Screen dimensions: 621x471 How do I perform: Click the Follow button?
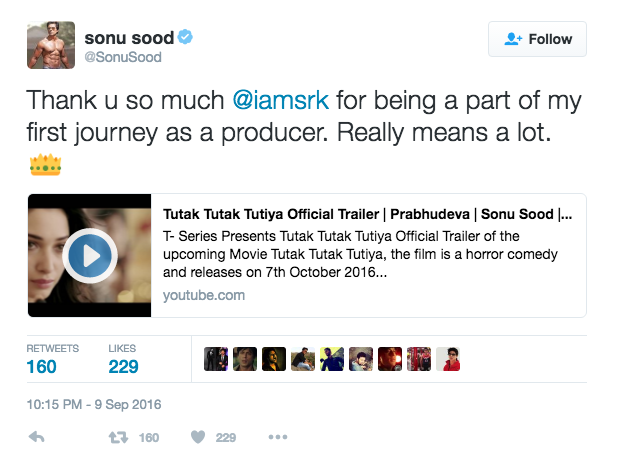(537, 39)
